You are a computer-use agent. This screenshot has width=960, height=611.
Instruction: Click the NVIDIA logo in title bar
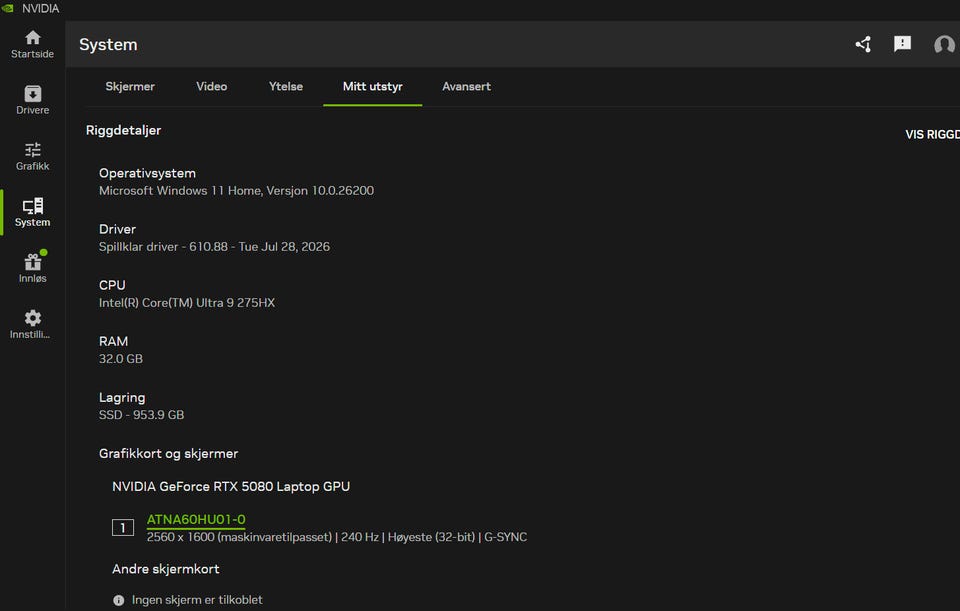point(8,8)
